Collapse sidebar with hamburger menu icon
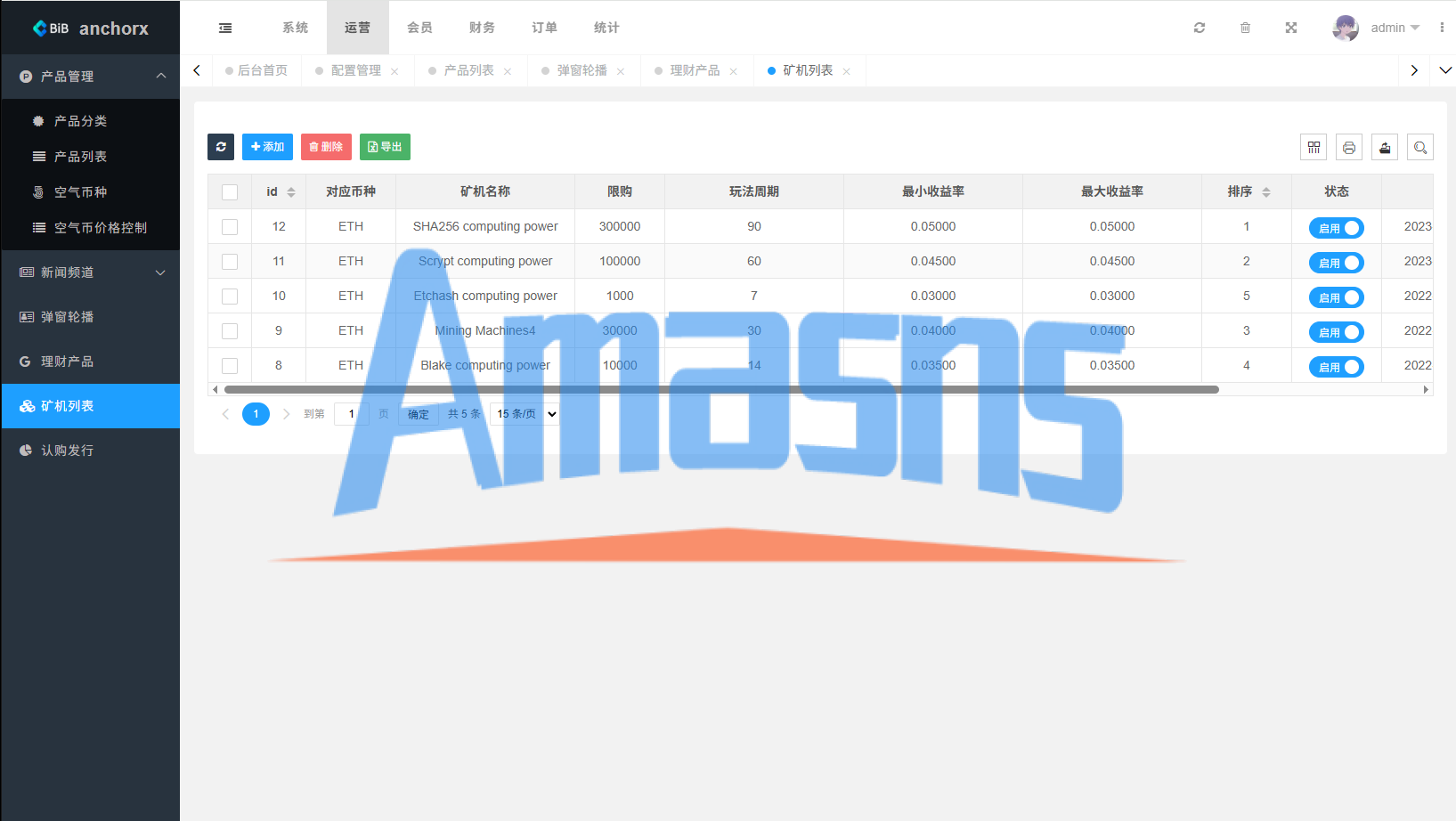The height and width of the screenshot is (821, 1456). 225,28
